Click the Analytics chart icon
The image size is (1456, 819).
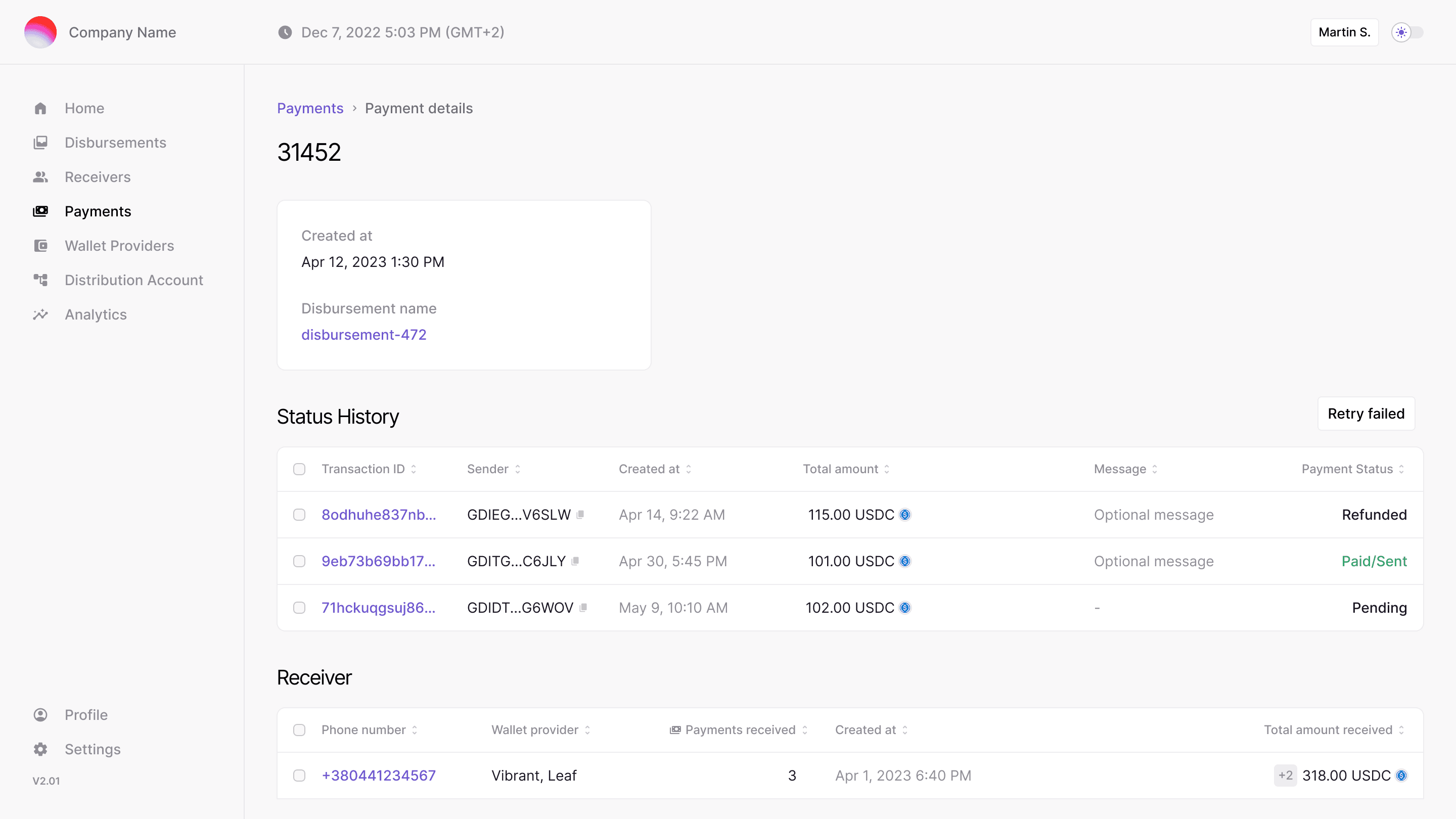40,315
